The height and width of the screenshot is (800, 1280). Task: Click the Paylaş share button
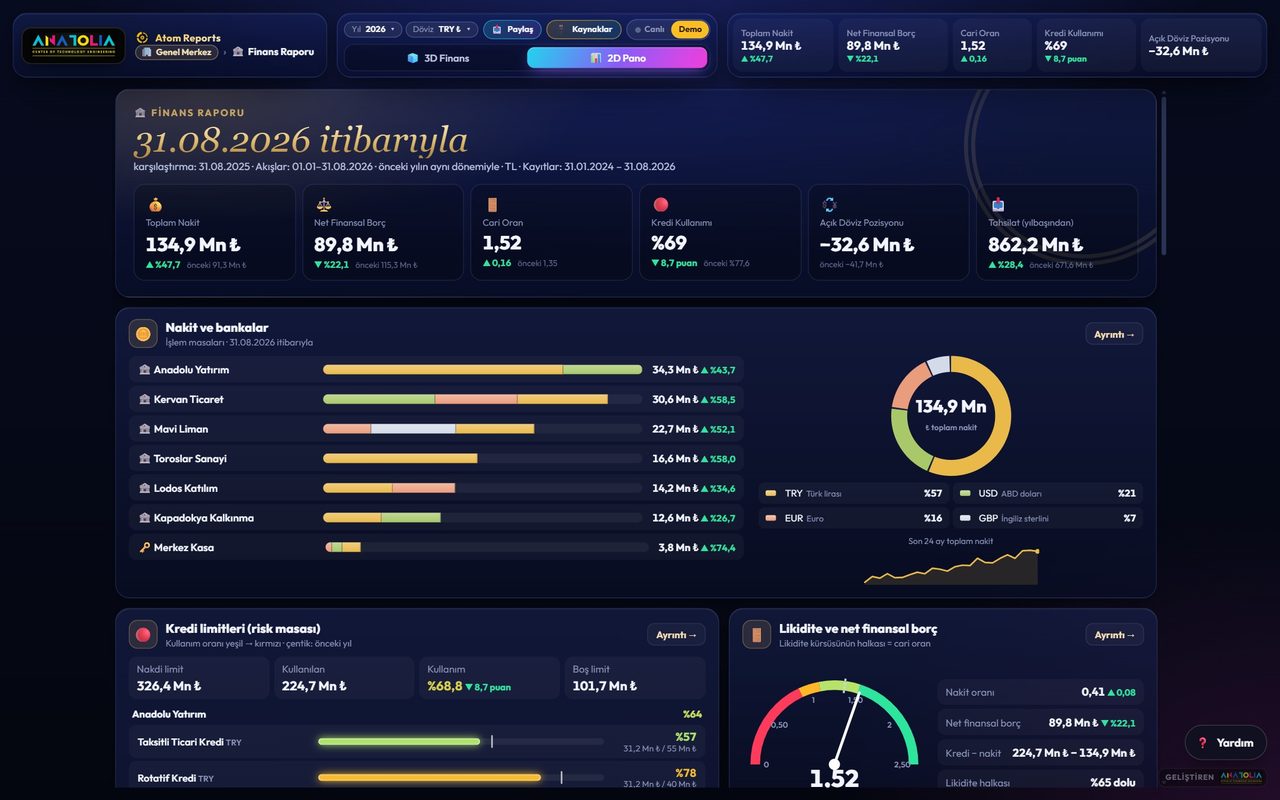512,30
